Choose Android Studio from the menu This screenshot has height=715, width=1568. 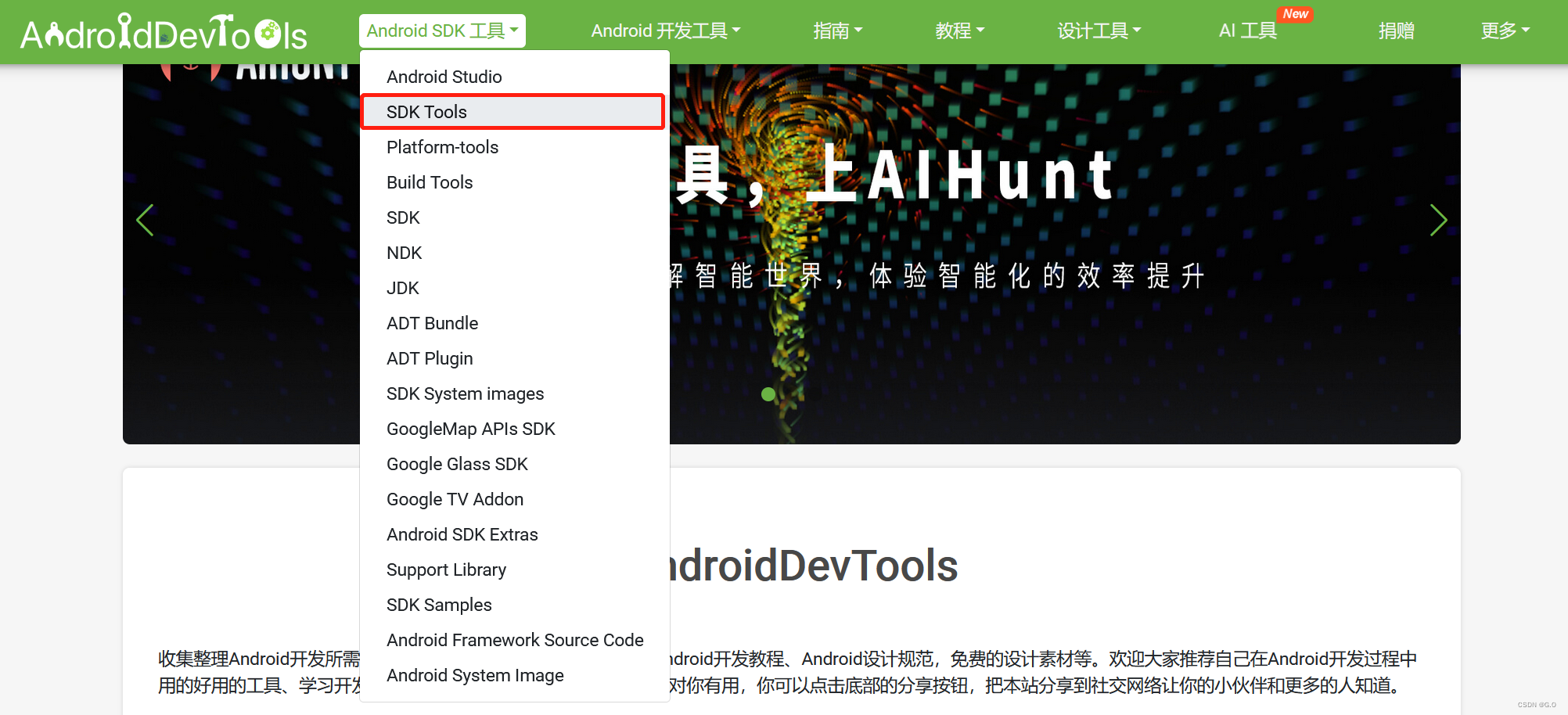(x=515, y=77)
